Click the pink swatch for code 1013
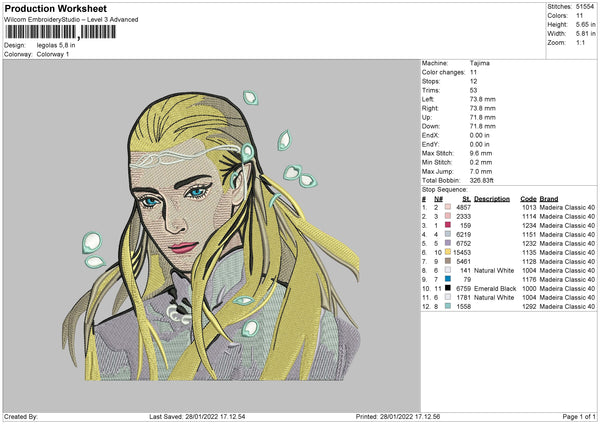The height and width of the screenshot is (424, 600). [448, 207]
